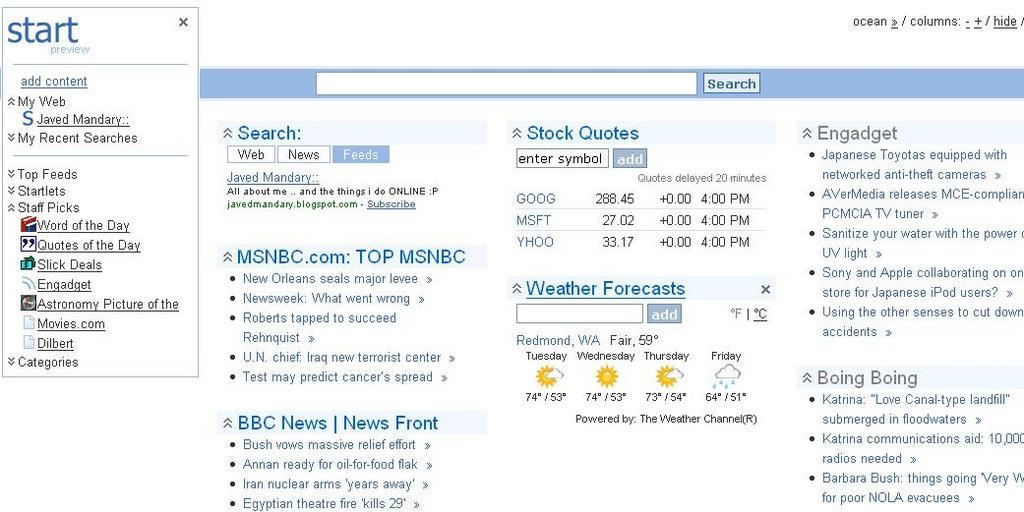Click the enter symbol stock field
This screenshot has height=512, width=1024.
562,159
